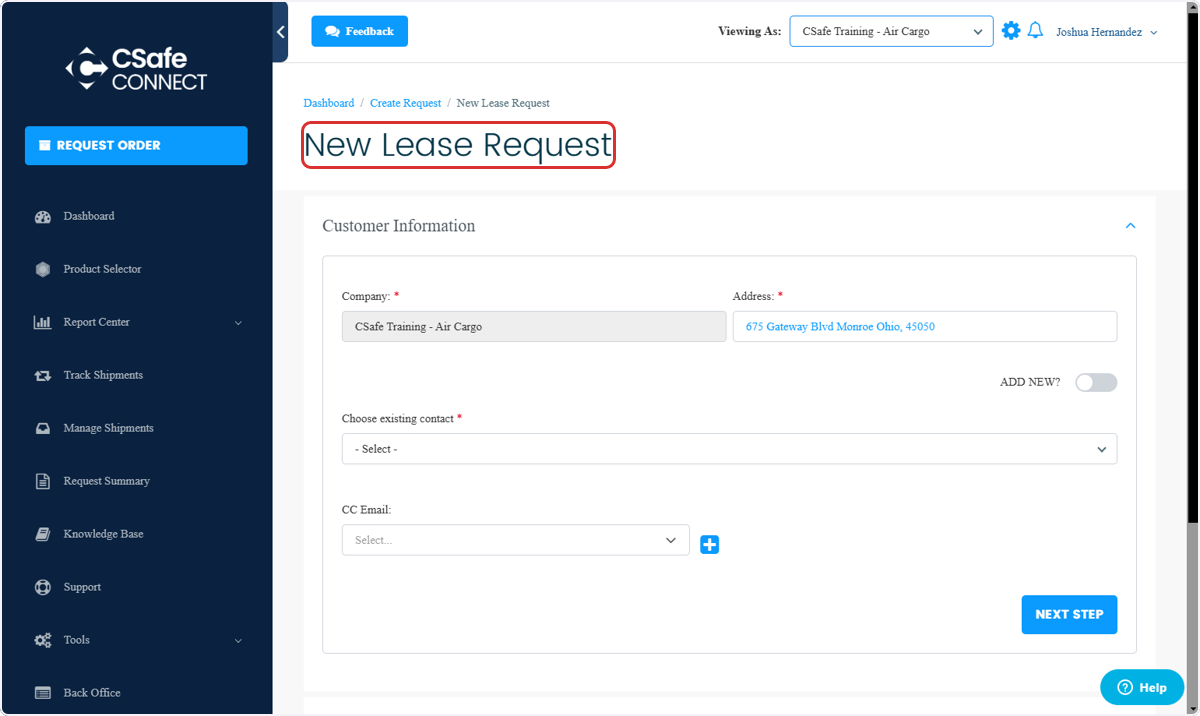This screenshot has height=716, width=1200.
Task: Open the Help widget
Action: point(1142,687)
